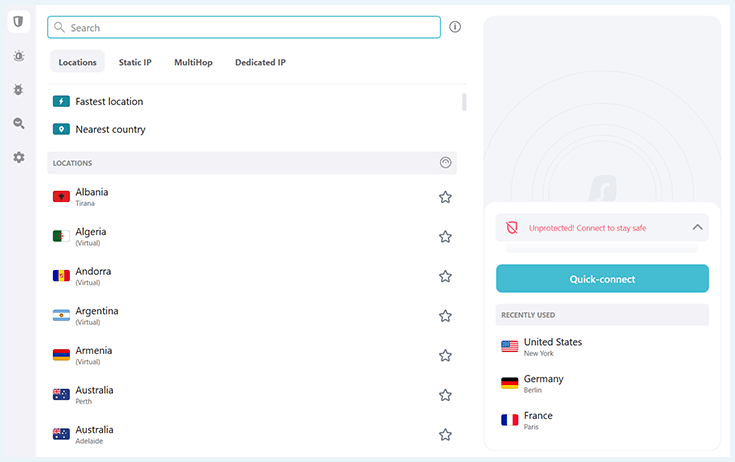Collapse the connection status panel chevron

point(698,227)
